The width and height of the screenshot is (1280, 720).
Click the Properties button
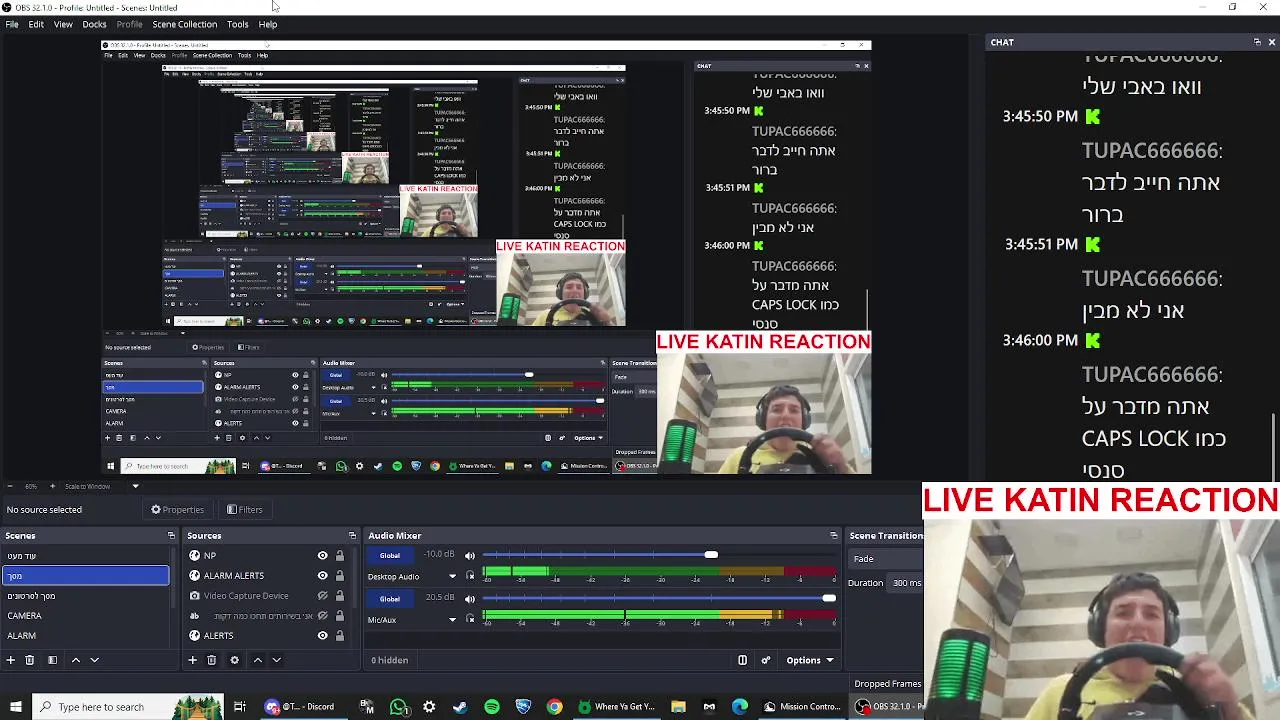click(x=177, y=510)
